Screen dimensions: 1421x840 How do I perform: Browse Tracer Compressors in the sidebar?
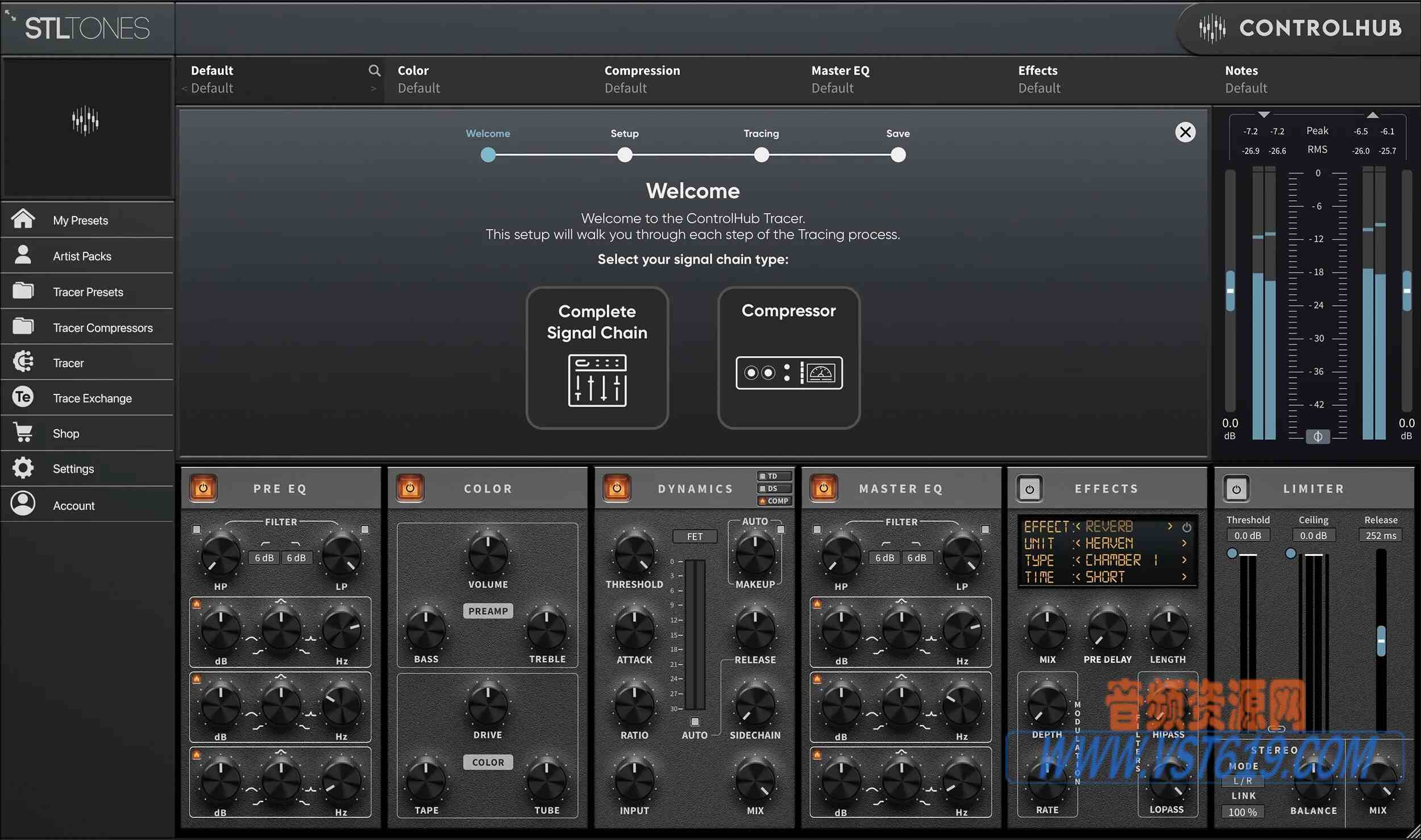(103, 327)
